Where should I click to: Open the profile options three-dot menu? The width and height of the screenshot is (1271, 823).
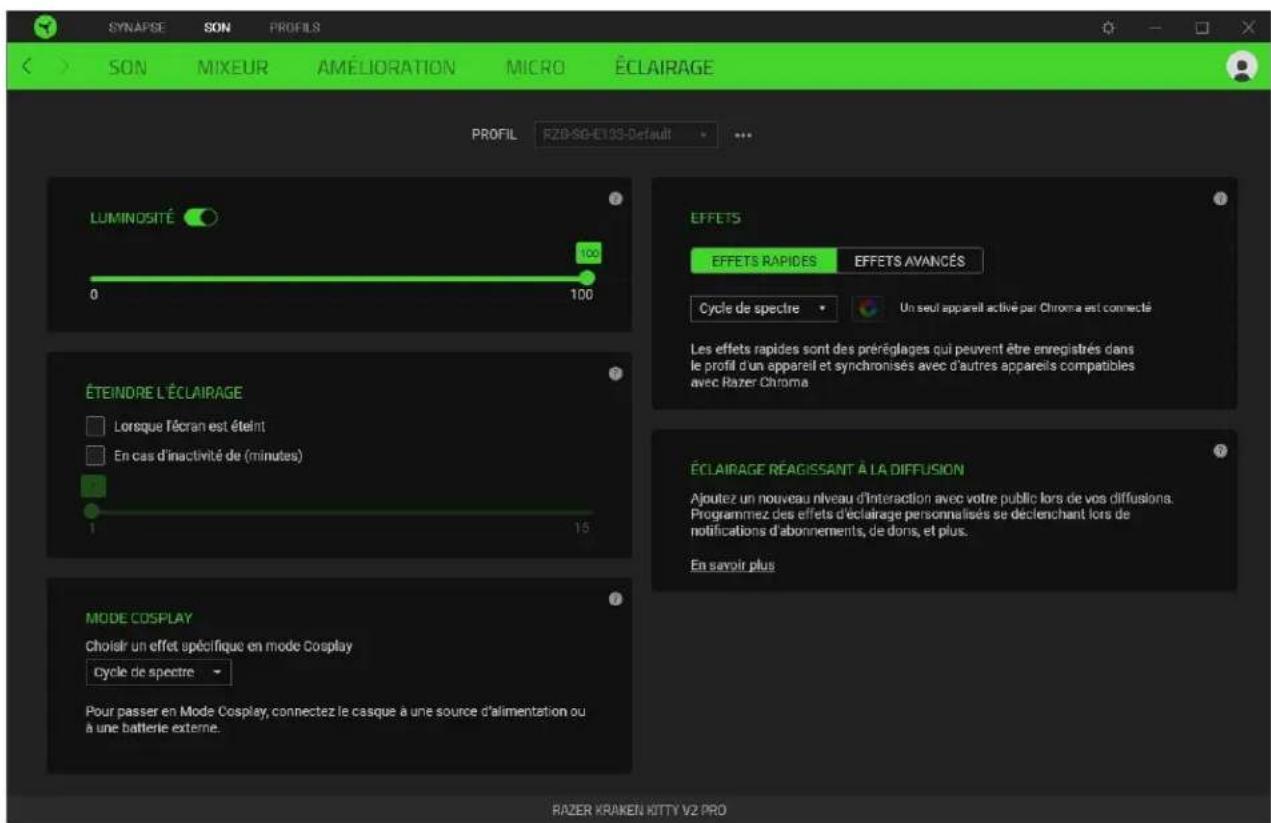tap(743, 134)
